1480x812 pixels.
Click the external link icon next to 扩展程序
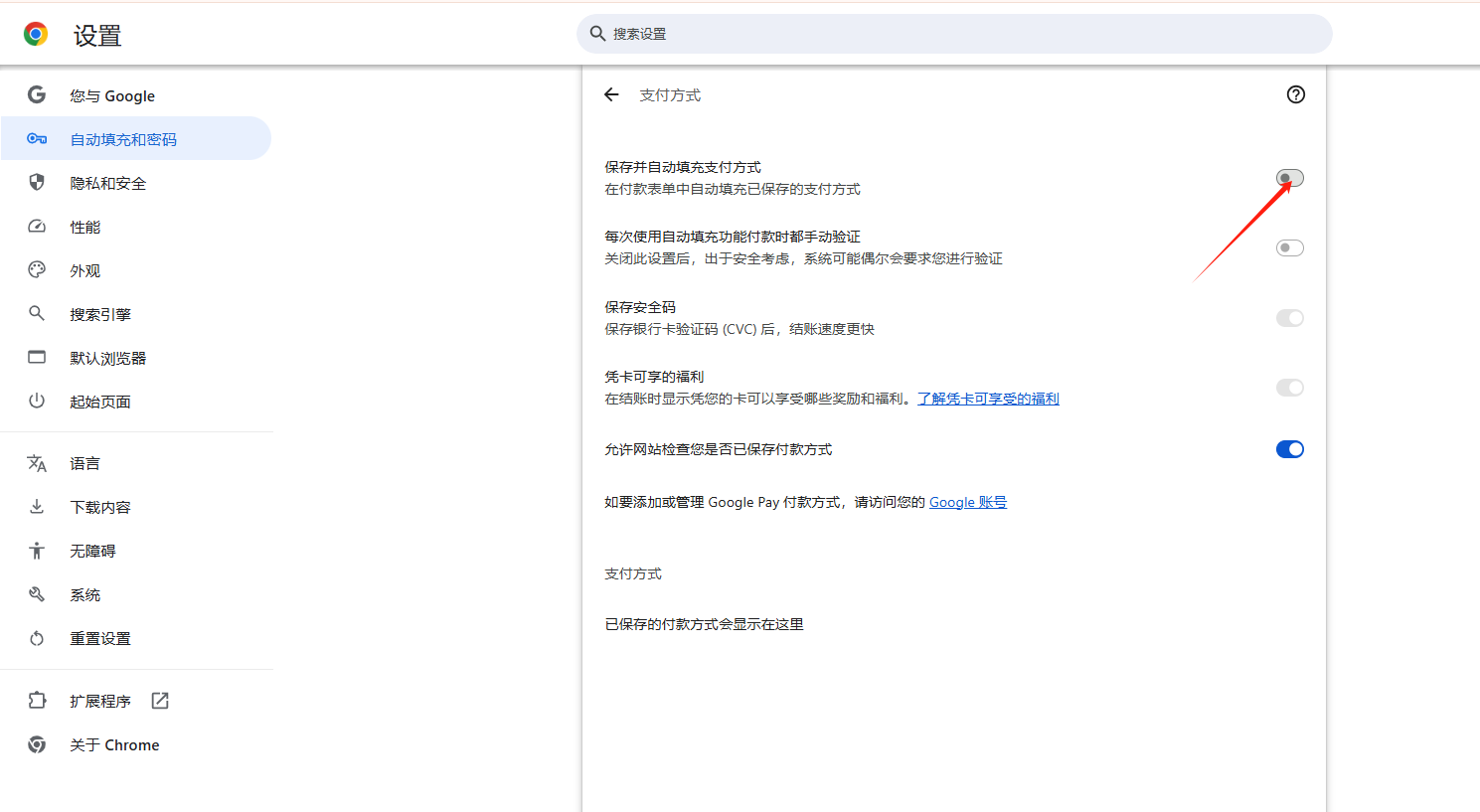160,701
